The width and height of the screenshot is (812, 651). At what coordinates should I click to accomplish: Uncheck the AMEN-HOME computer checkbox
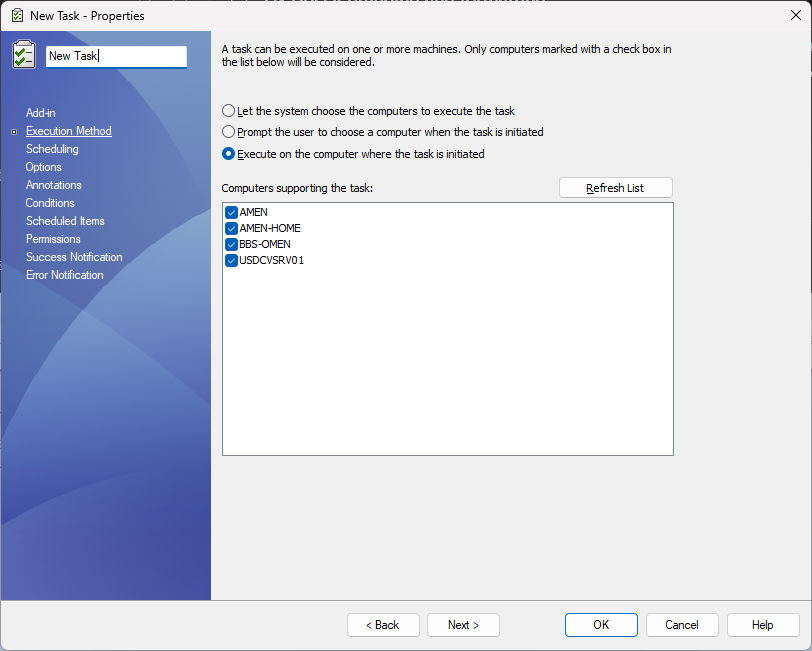[x=231, y=228]
